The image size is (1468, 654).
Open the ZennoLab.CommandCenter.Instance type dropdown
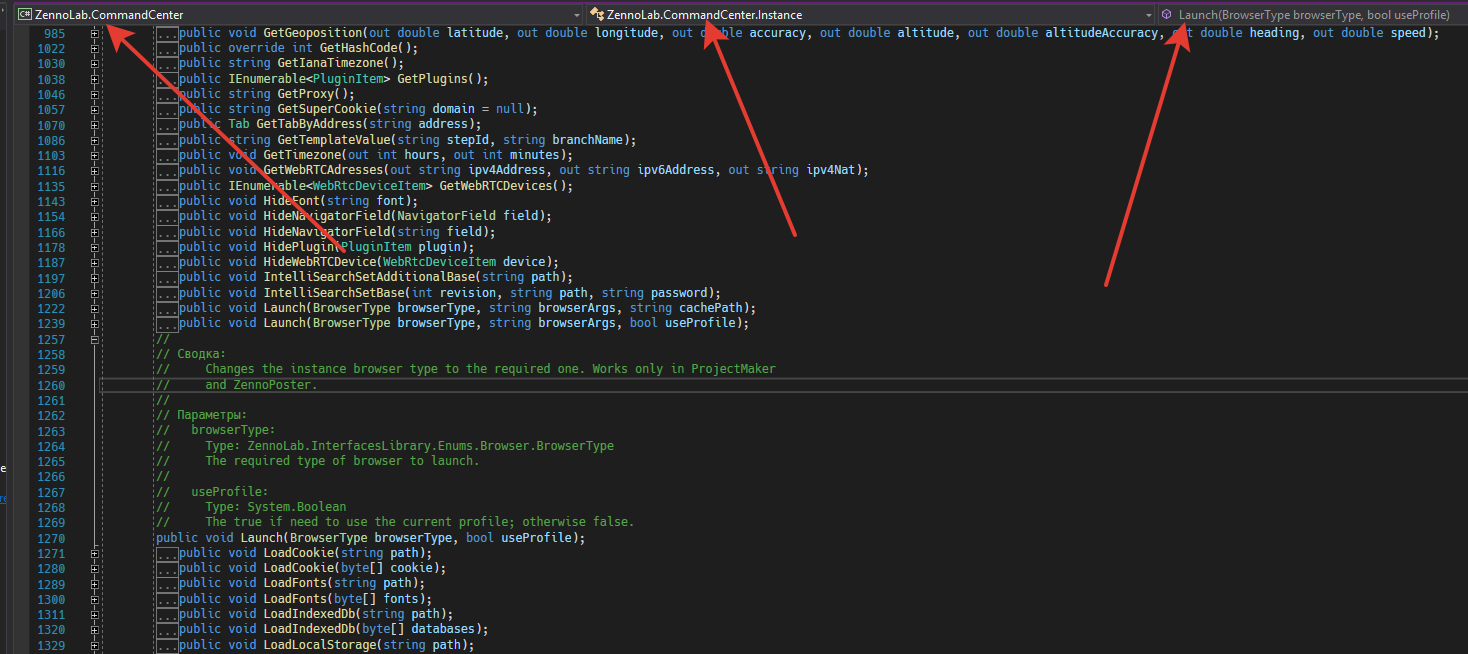[871, 15]
